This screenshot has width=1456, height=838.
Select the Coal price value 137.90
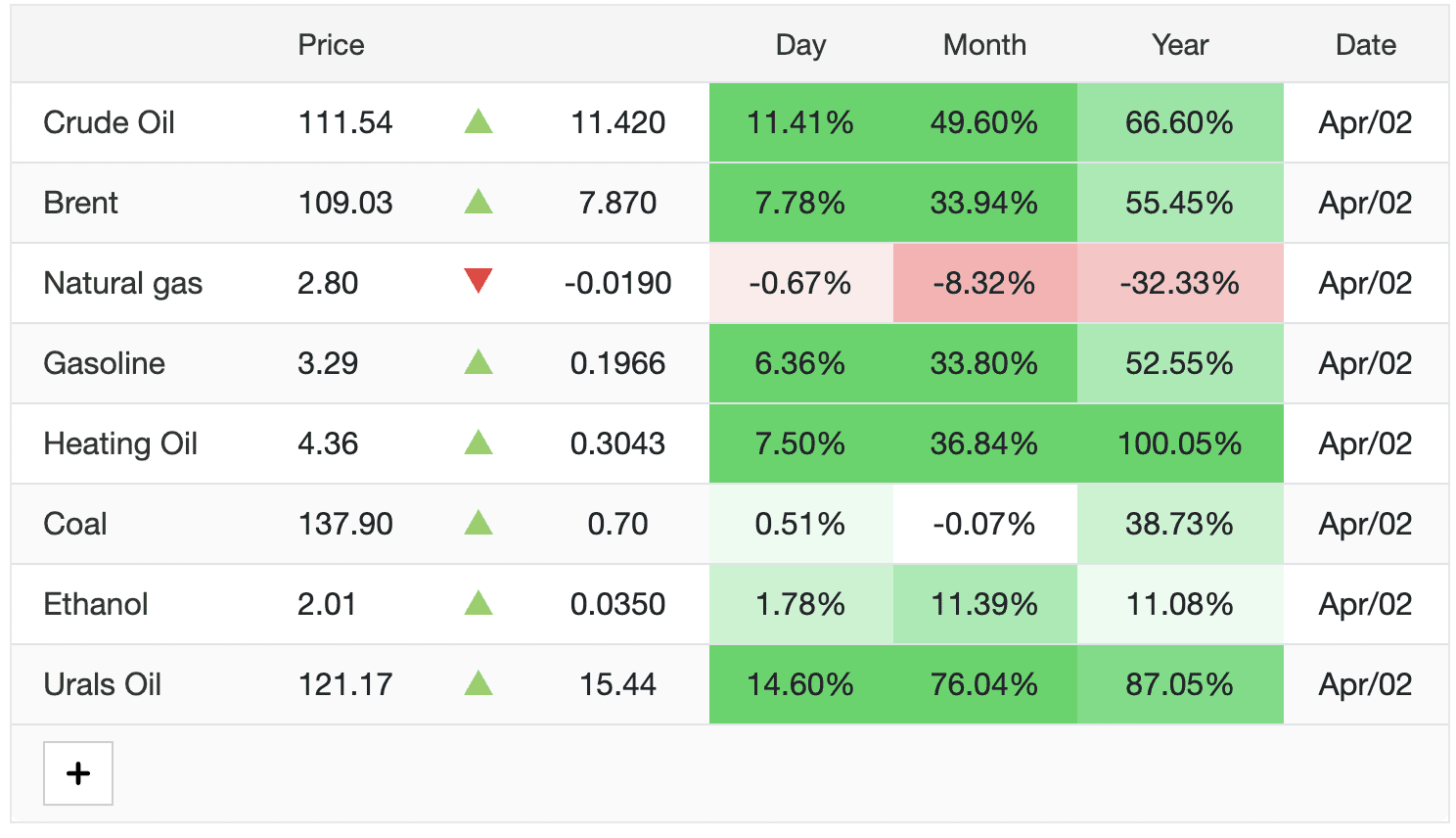[x=345, y=524]
